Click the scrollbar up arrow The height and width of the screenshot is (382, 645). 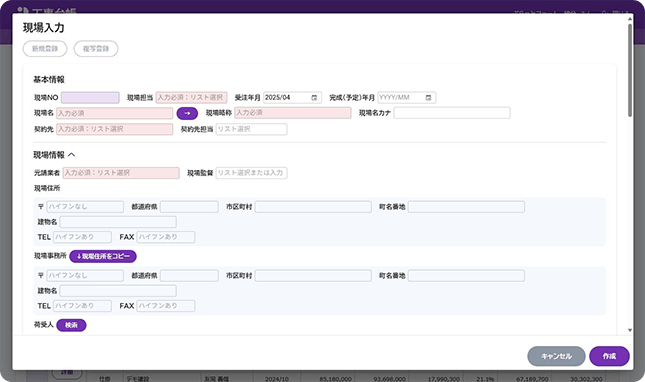coord(630,19)
